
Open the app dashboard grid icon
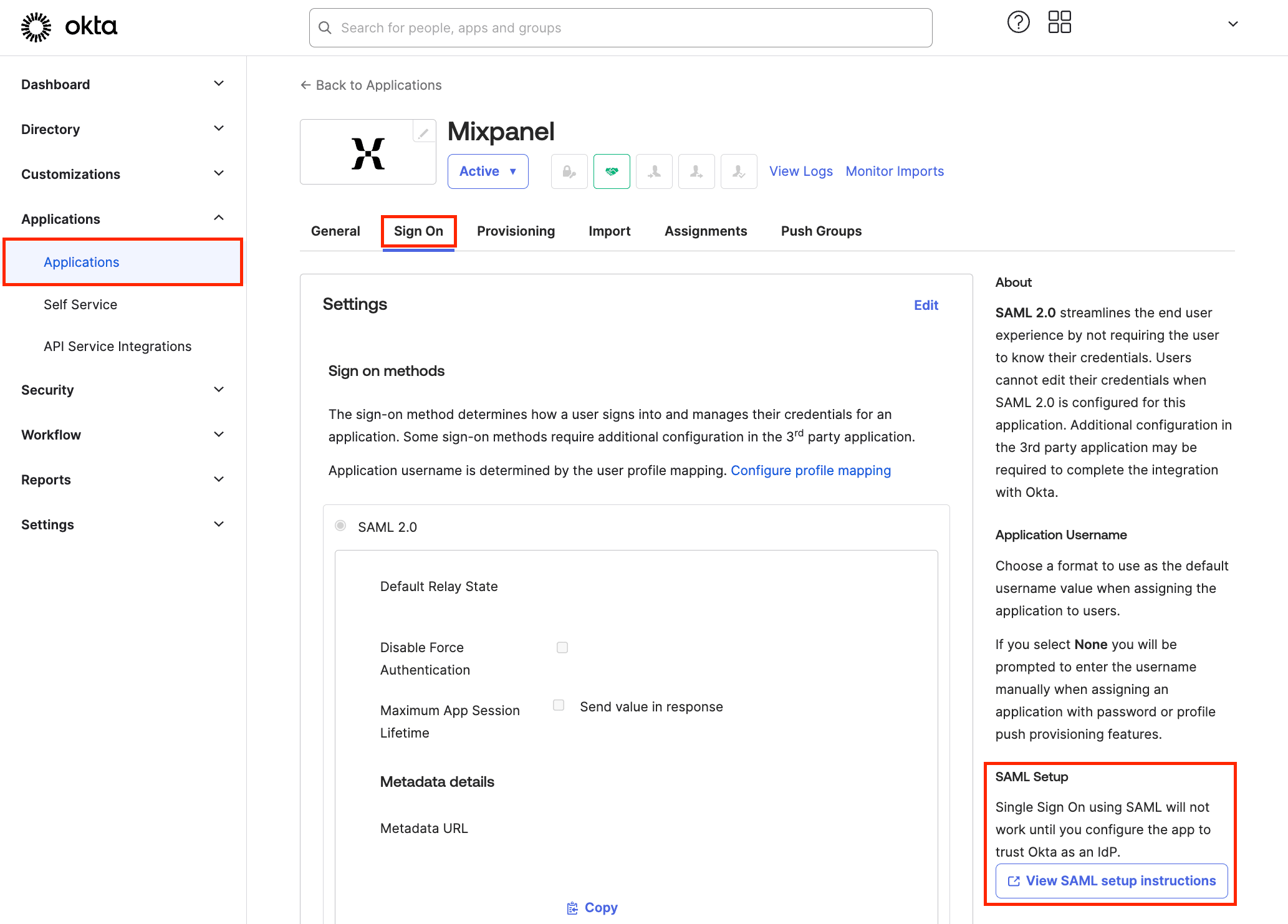pos(1059,22)
